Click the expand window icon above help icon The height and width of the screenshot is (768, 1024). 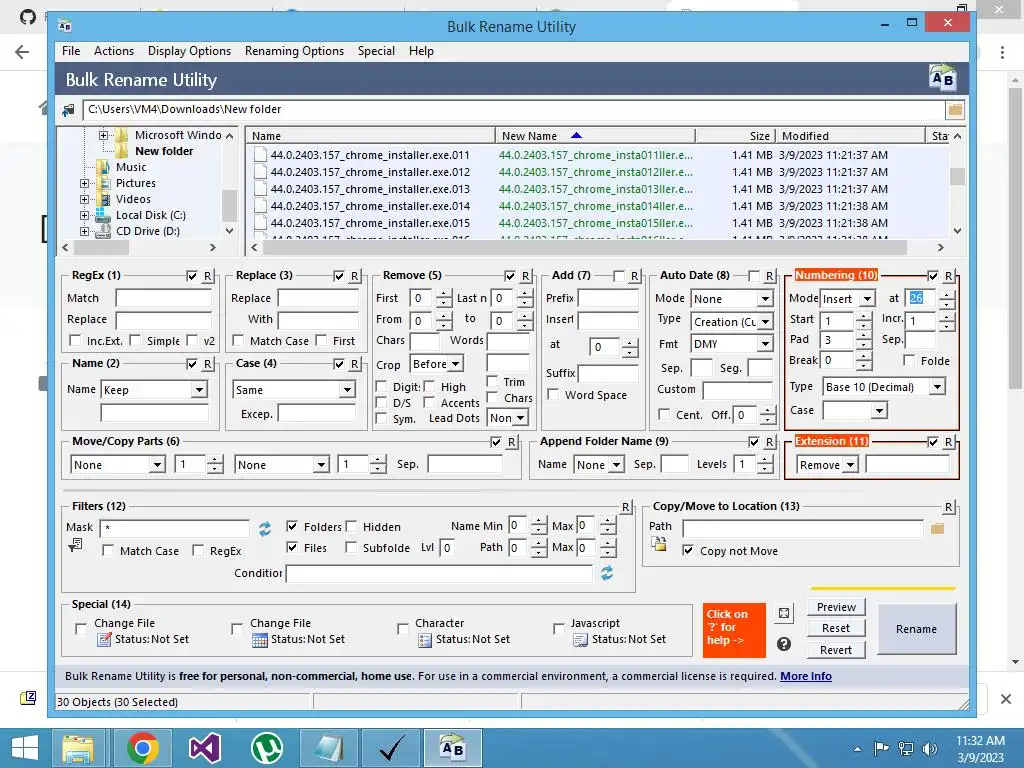point(784,613)
